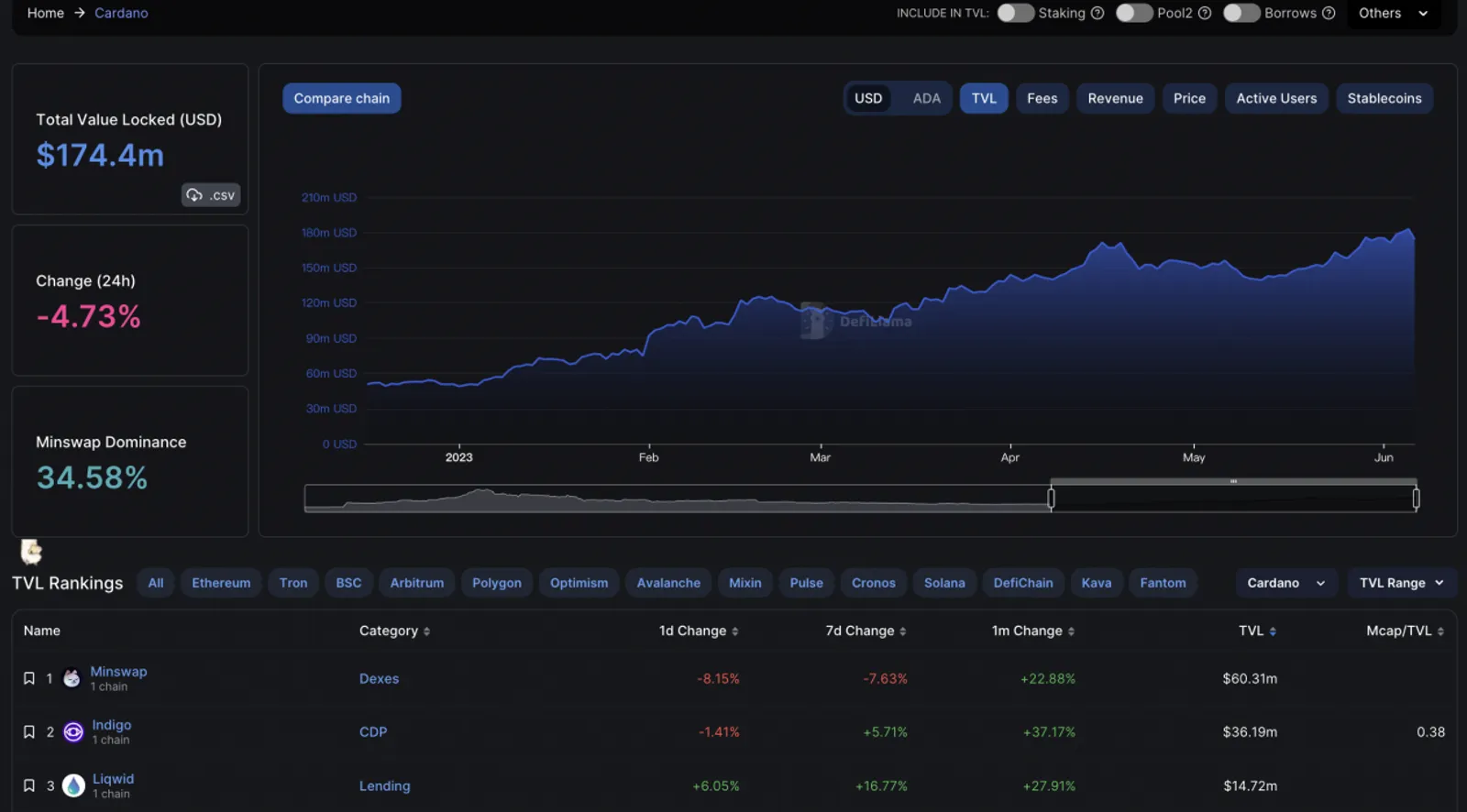Toggle Borrows inclusion in TVL
1467x812 pixels.
tap(1241, 13)
